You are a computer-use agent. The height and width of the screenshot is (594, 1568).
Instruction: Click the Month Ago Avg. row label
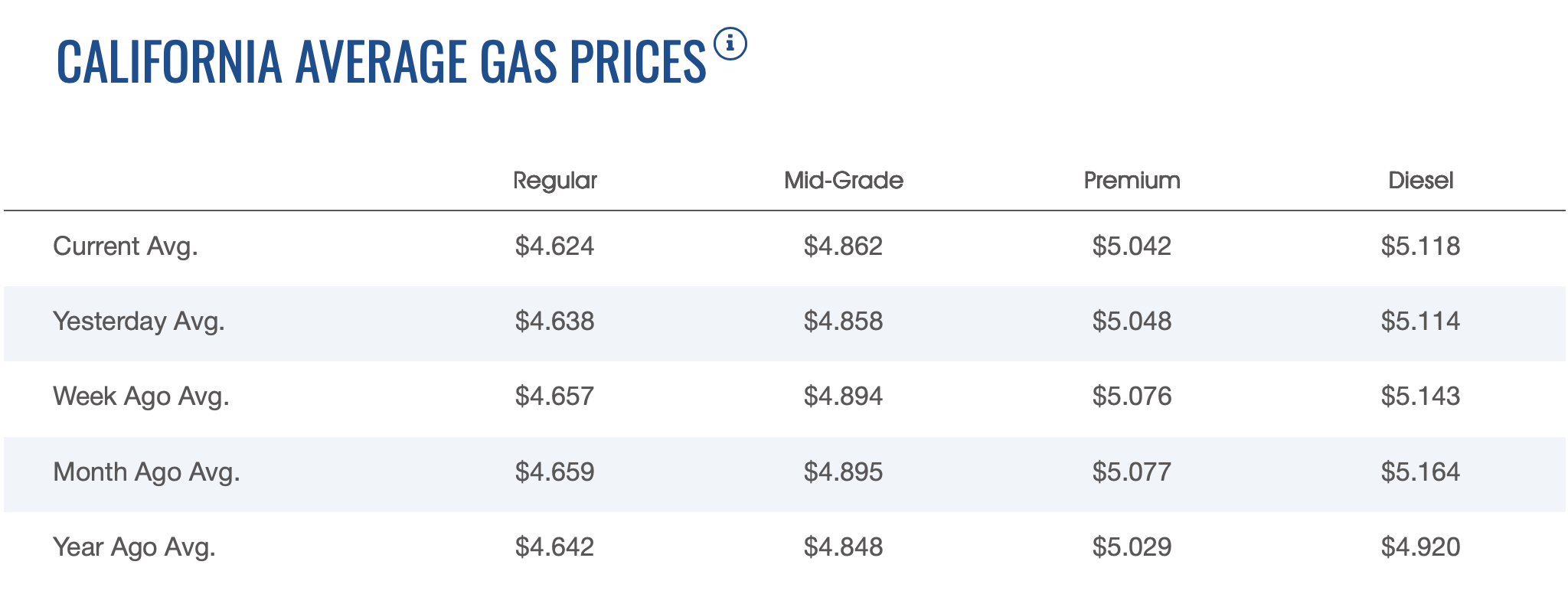point(146,472)
